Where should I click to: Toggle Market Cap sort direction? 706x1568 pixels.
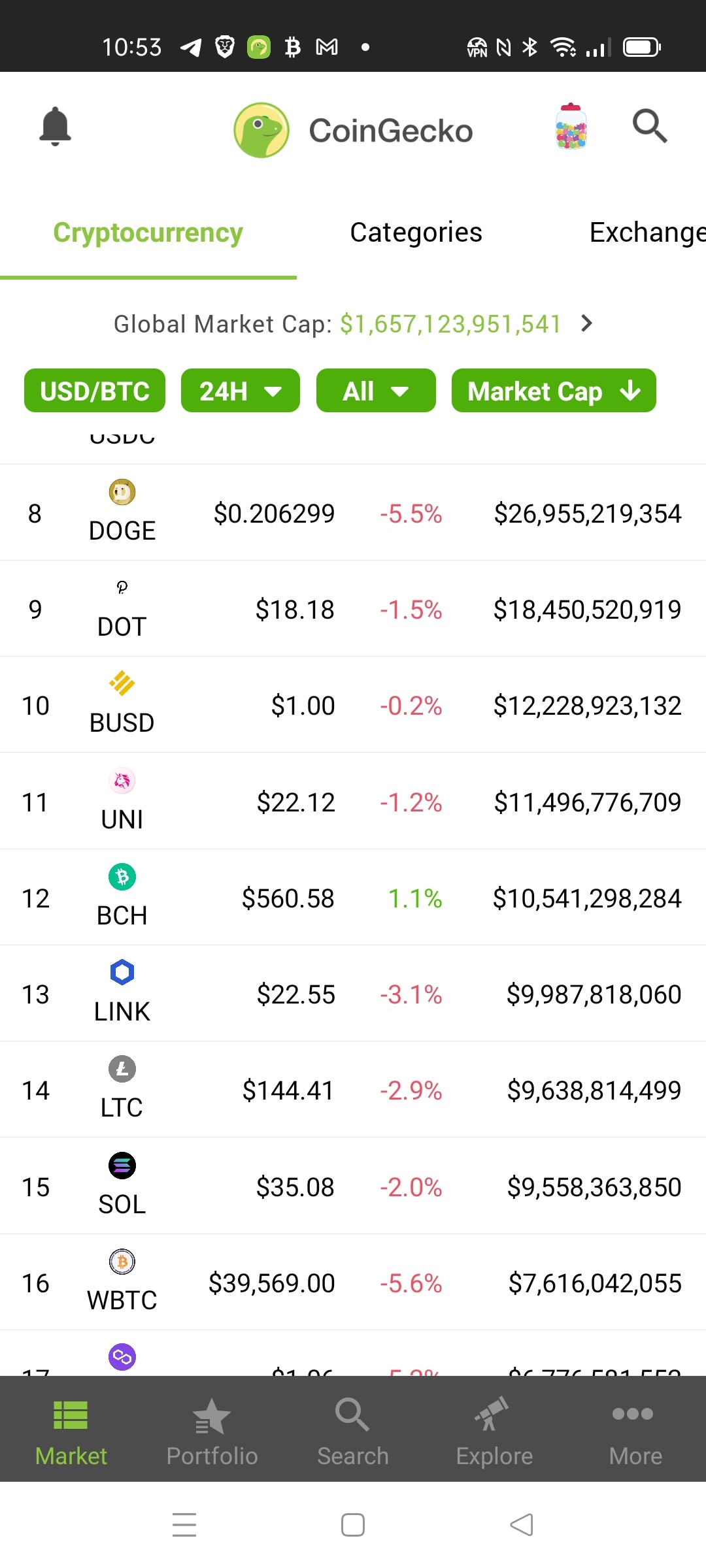[554, 391]
